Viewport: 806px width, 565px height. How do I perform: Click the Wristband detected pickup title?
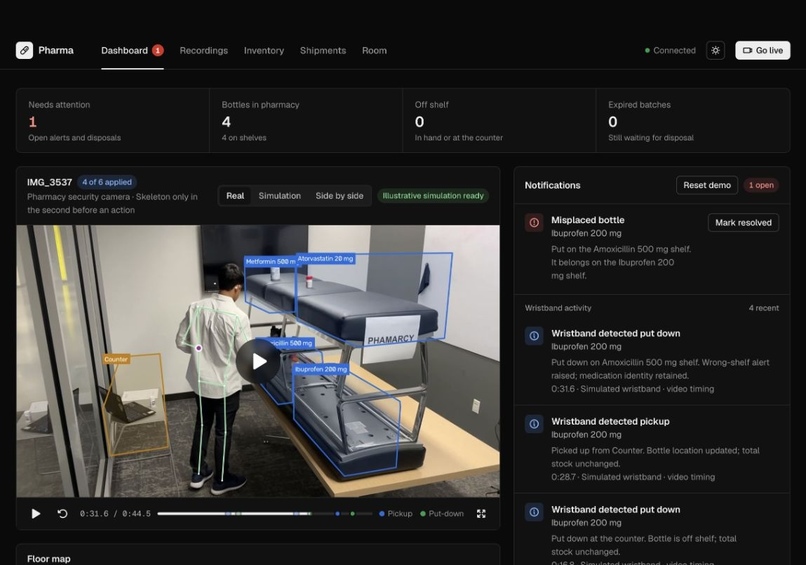[x=610, y=422]
